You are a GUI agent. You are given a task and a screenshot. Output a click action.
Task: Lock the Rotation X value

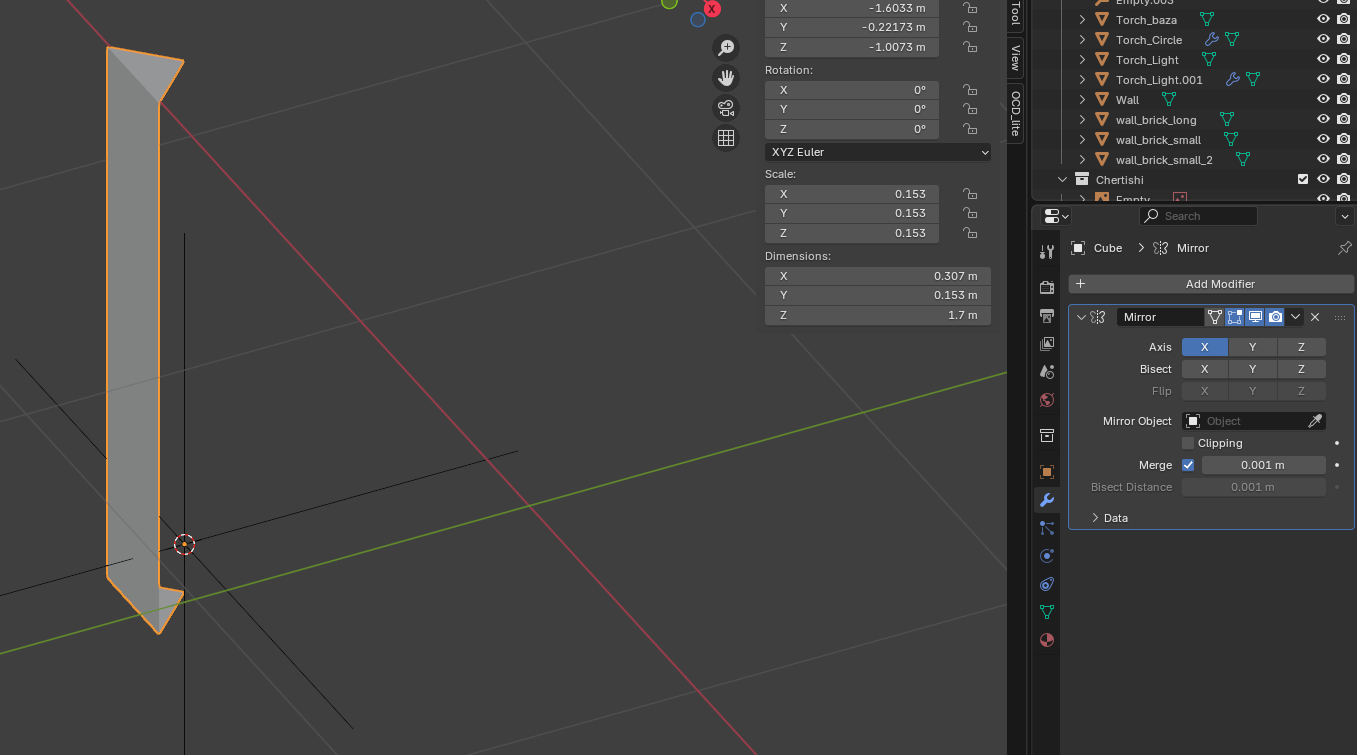tap(969, 90)
